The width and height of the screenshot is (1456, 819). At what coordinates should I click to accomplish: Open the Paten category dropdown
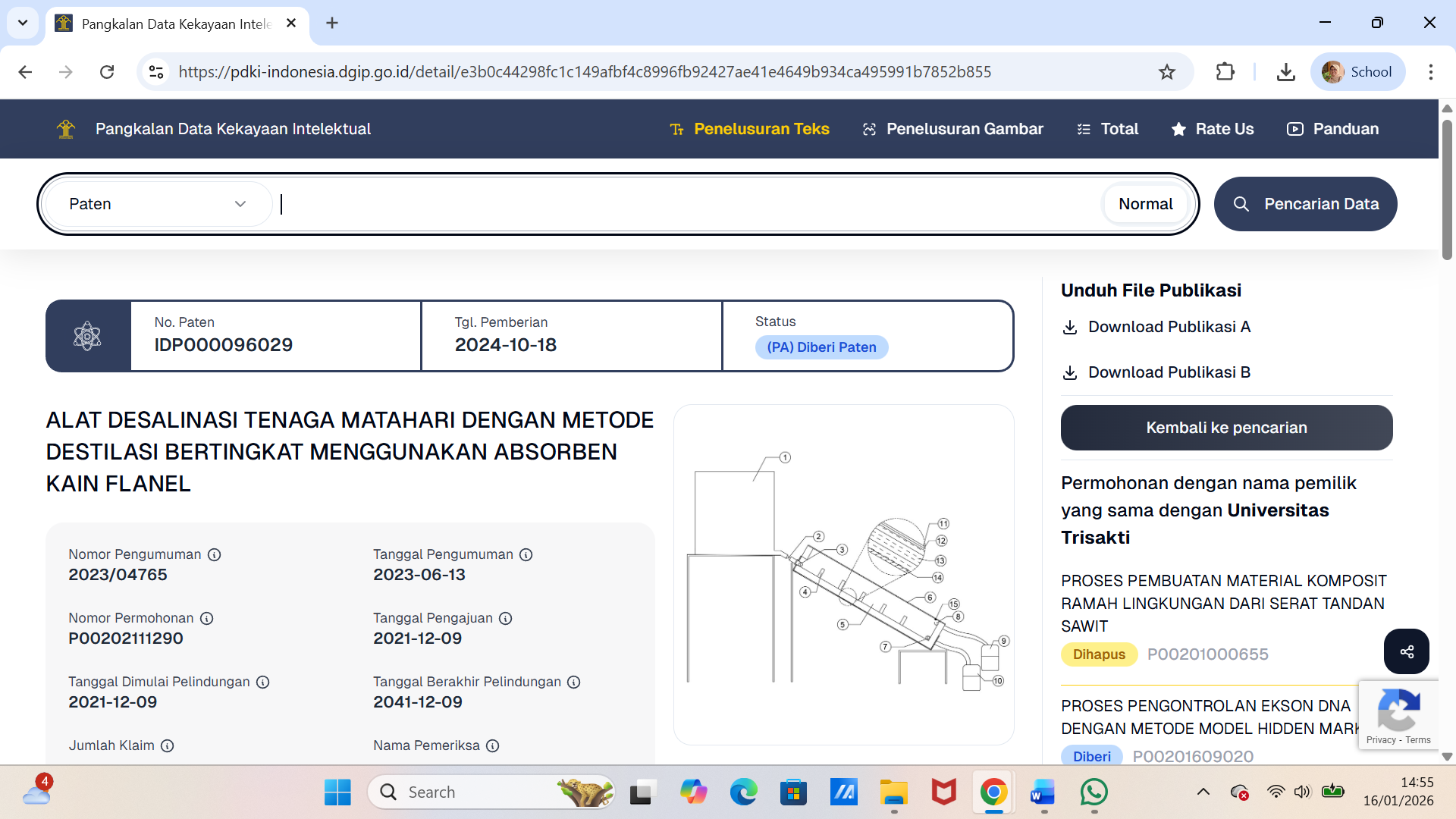point(158,204)
